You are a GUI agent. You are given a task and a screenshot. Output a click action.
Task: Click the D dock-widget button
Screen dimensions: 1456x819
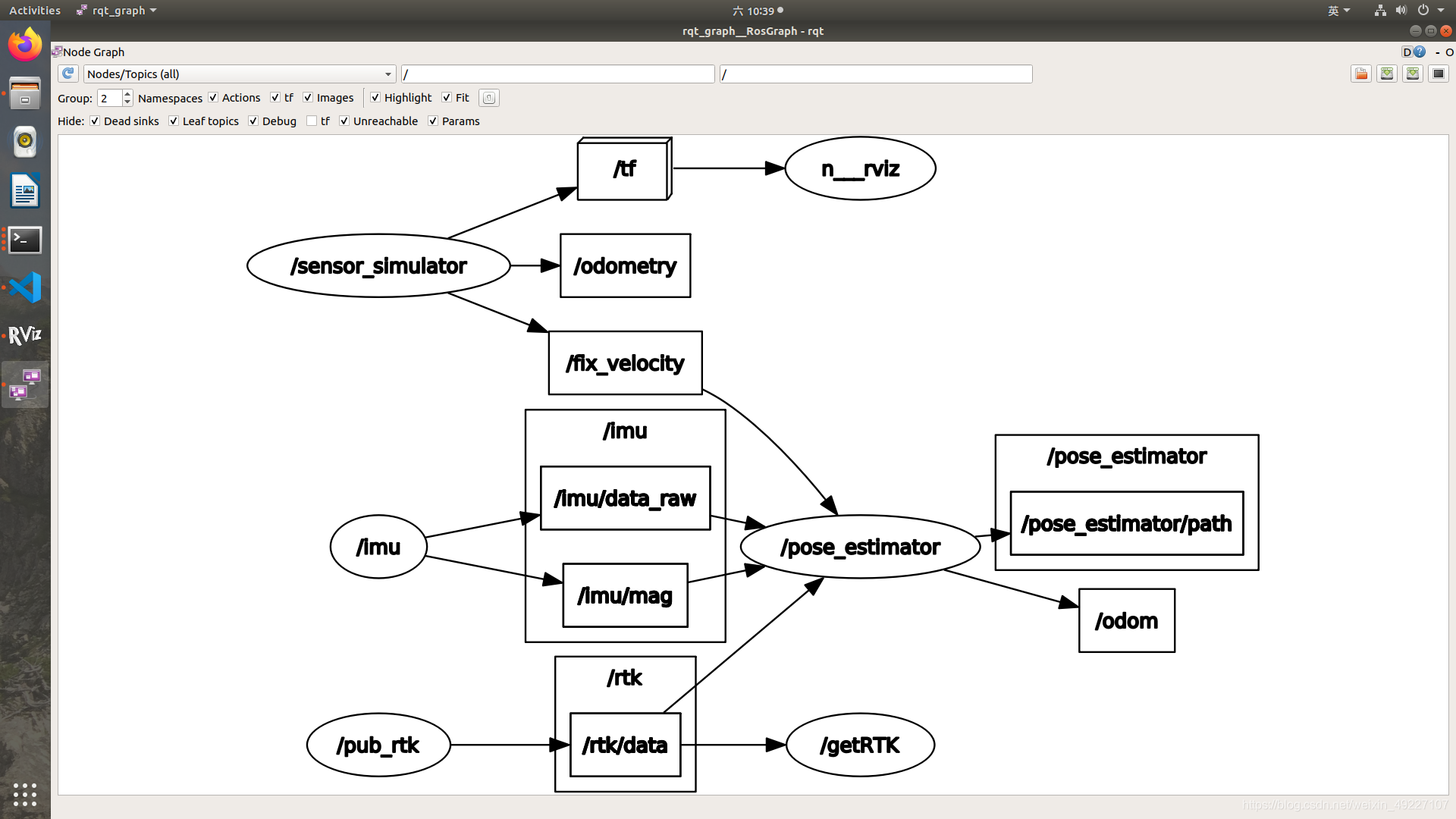click(1407, 52)
